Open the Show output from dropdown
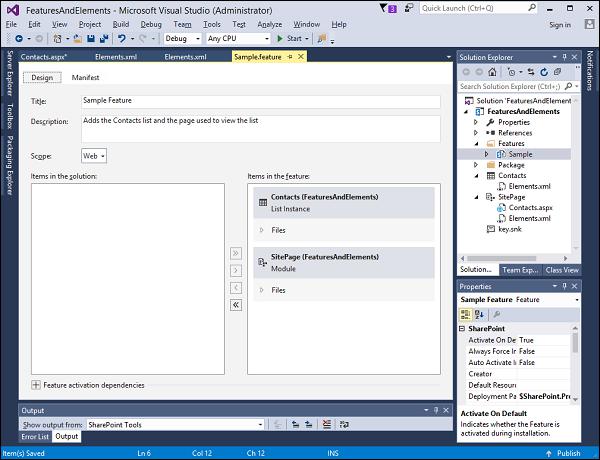This screenshot has height=460, width=600. pos(175,424)
